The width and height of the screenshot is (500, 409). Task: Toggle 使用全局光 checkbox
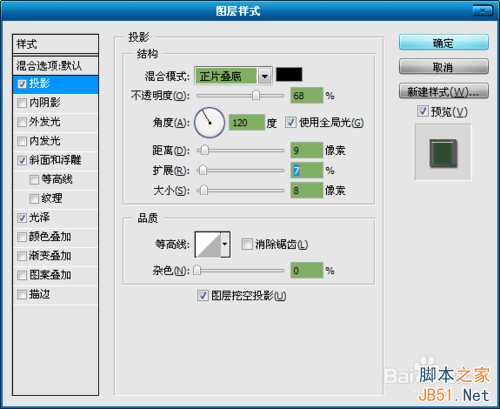[x=291, y=122]
